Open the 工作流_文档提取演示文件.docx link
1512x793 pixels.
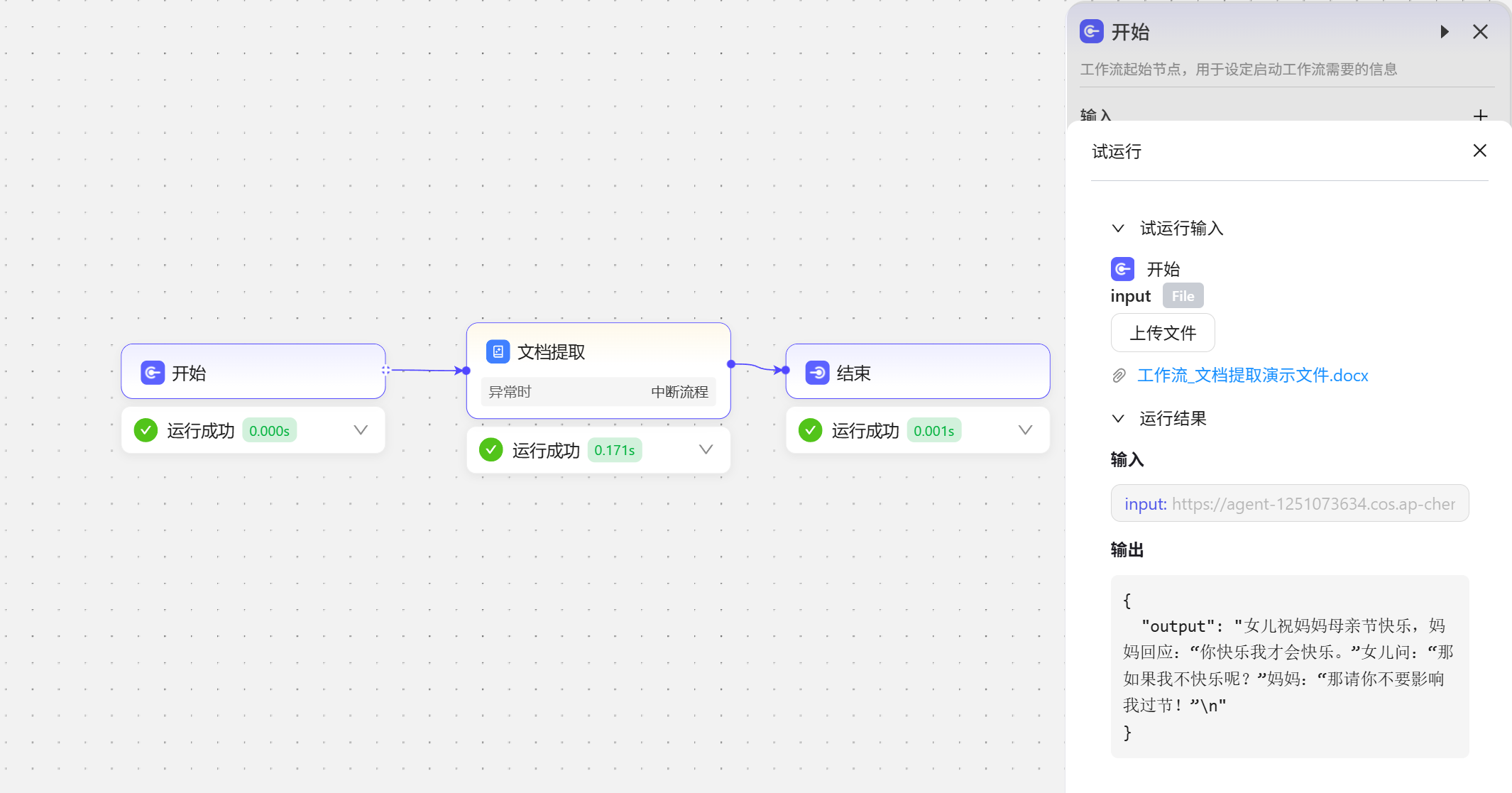pos(1252,376)
